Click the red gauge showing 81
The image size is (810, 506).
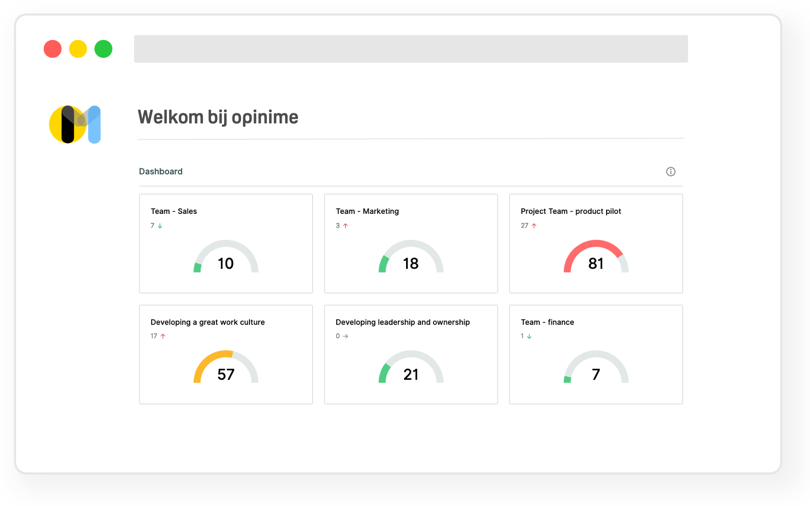595,258
